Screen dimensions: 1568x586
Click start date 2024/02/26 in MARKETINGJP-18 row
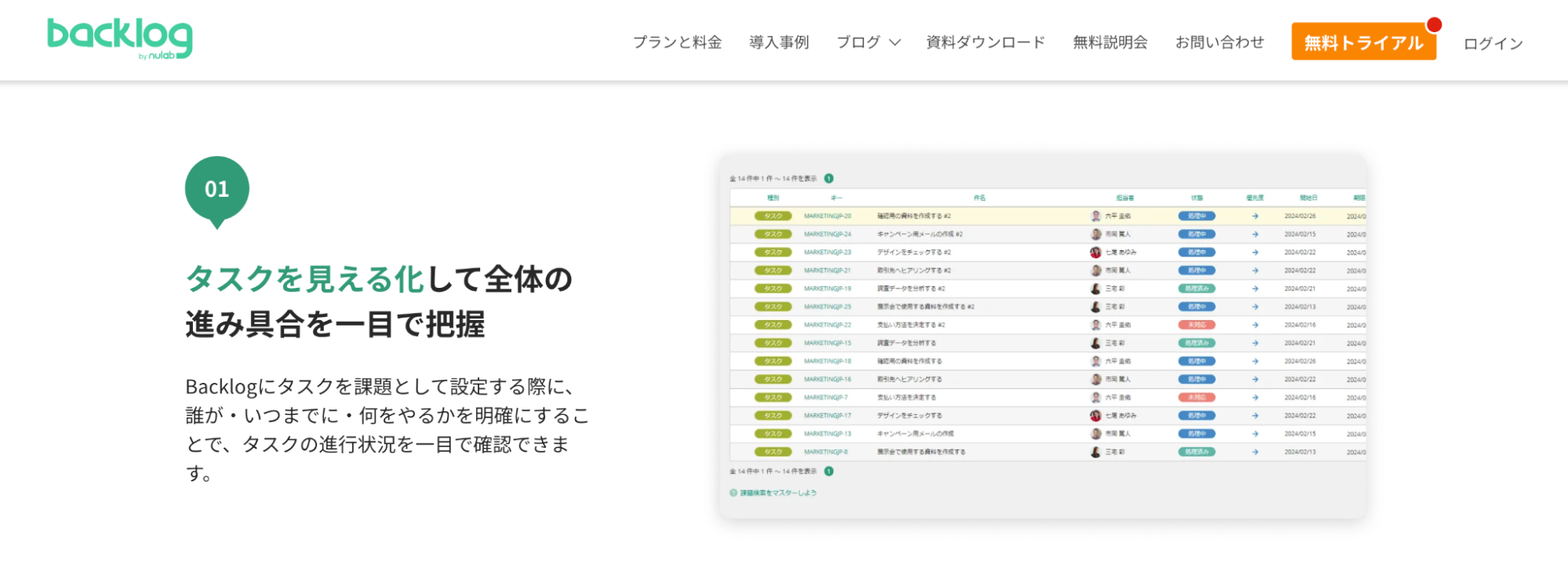point(1300,362)
